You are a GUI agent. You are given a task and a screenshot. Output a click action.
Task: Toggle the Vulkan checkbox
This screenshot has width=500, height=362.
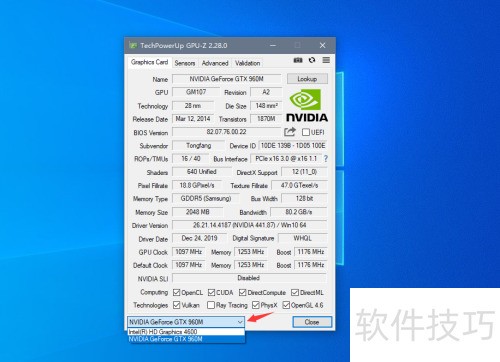(177, 305)
